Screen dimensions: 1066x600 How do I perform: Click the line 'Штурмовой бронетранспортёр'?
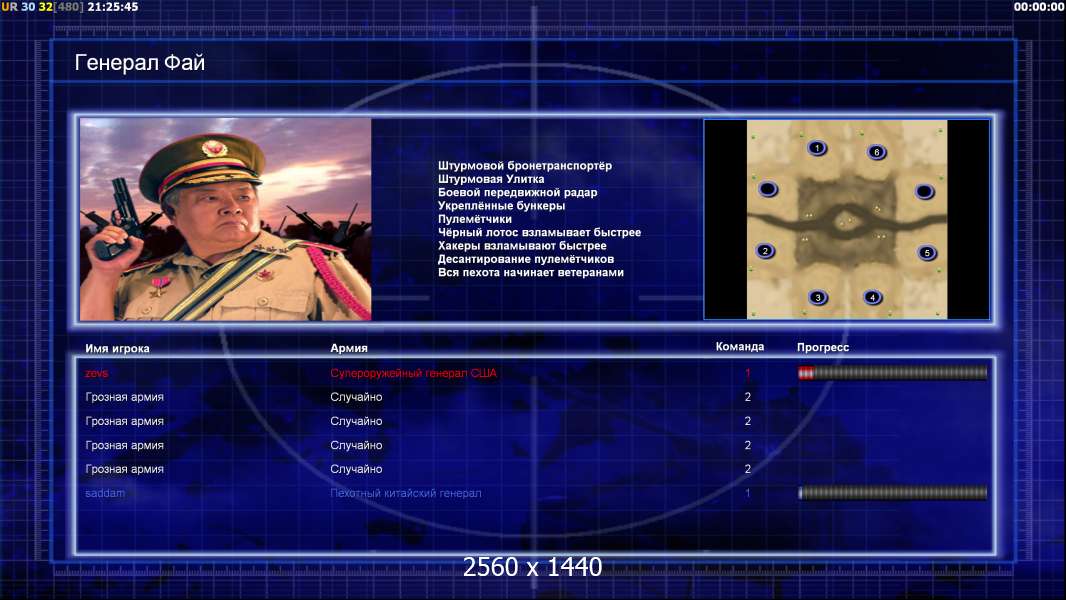(525, 166)
